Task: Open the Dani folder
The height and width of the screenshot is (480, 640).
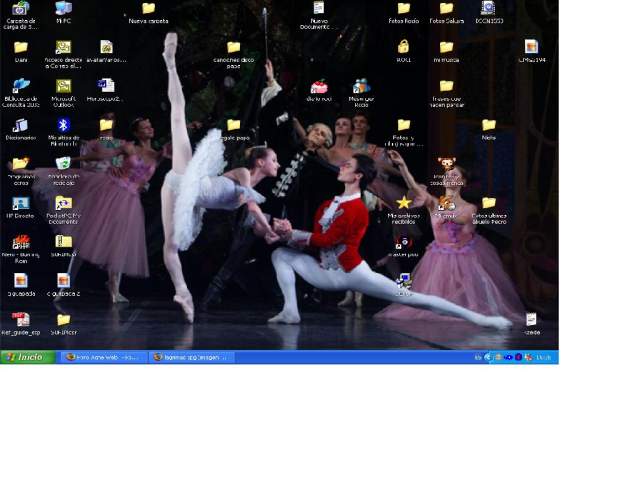Action: click(21, 47)
